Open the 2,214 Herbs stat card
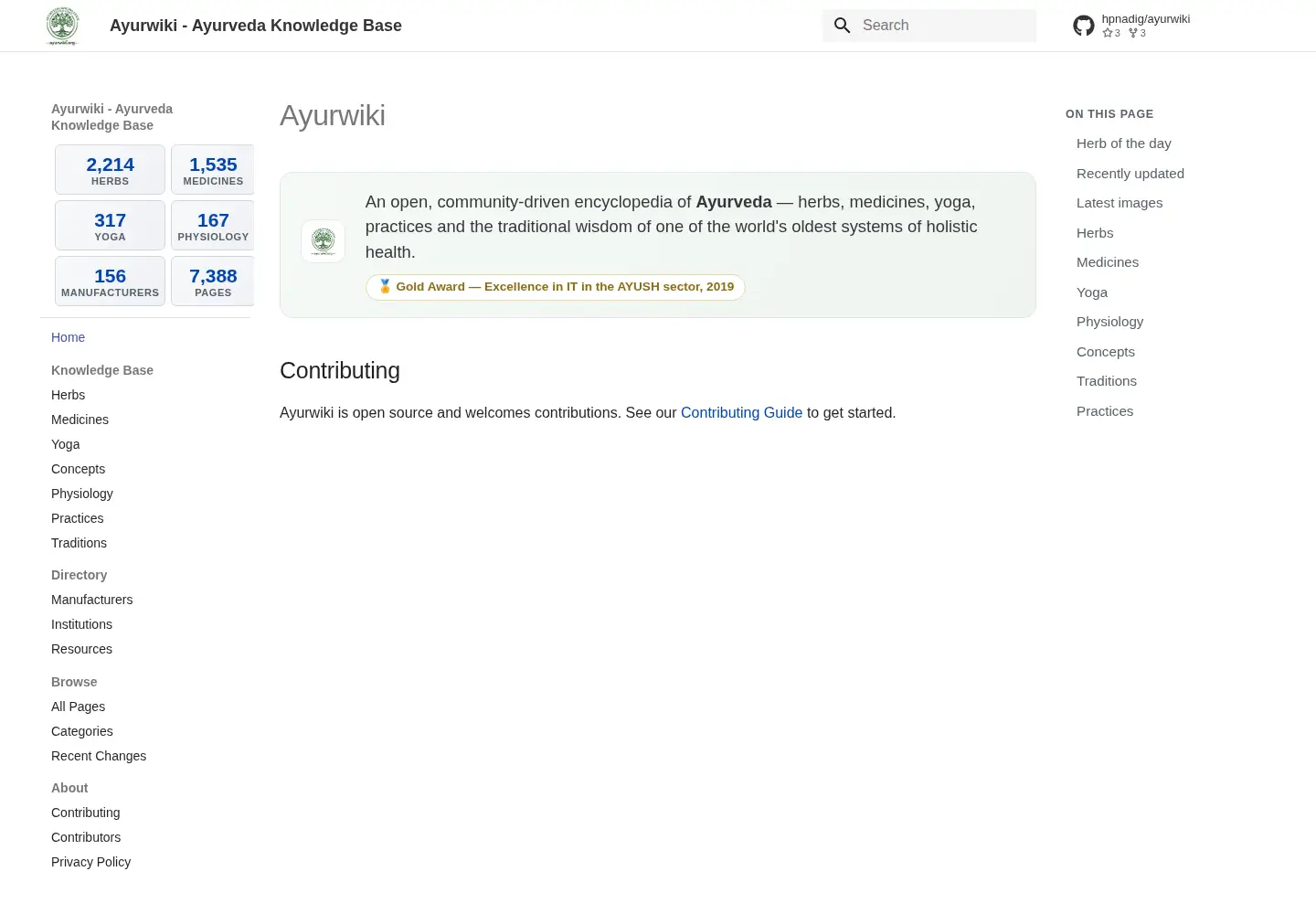This screenshot has width=1316, height=914. coord(111,170)
